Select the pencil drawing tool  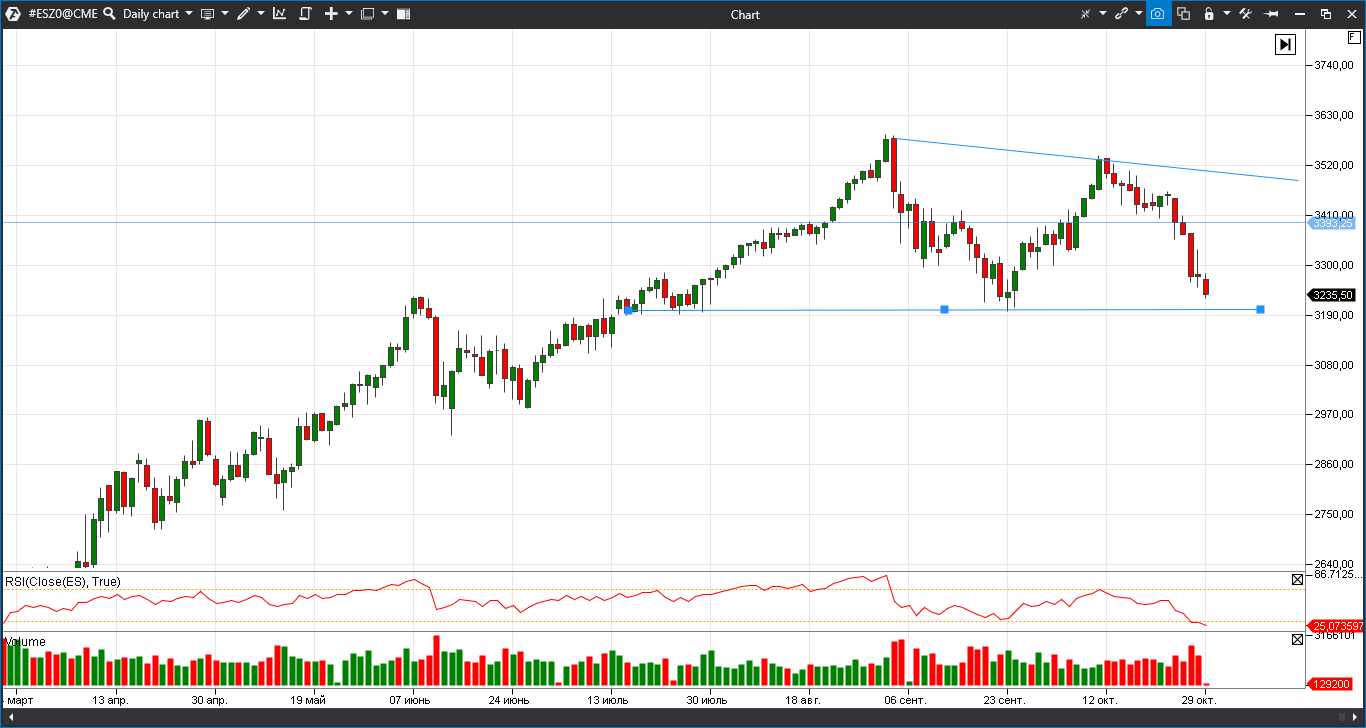coord(243,13)
